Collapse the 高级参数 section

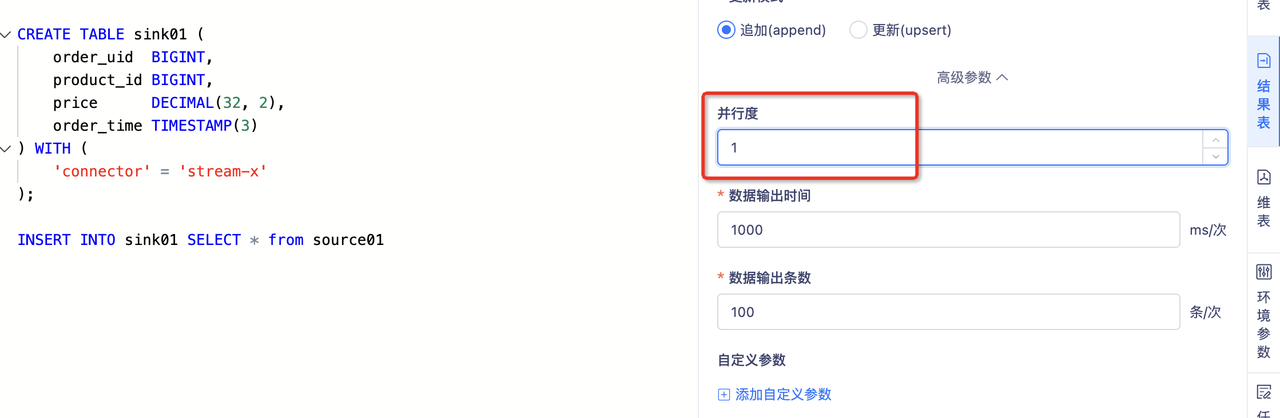click(x=972, y=77)
